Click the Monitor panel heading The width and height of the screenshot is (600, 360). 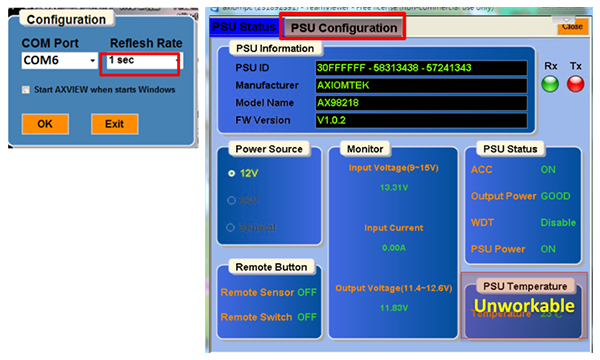coord(365,149)
